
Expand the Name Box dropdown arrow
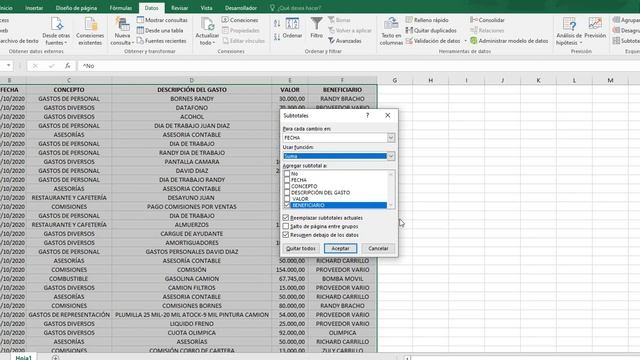pos(8,65)
